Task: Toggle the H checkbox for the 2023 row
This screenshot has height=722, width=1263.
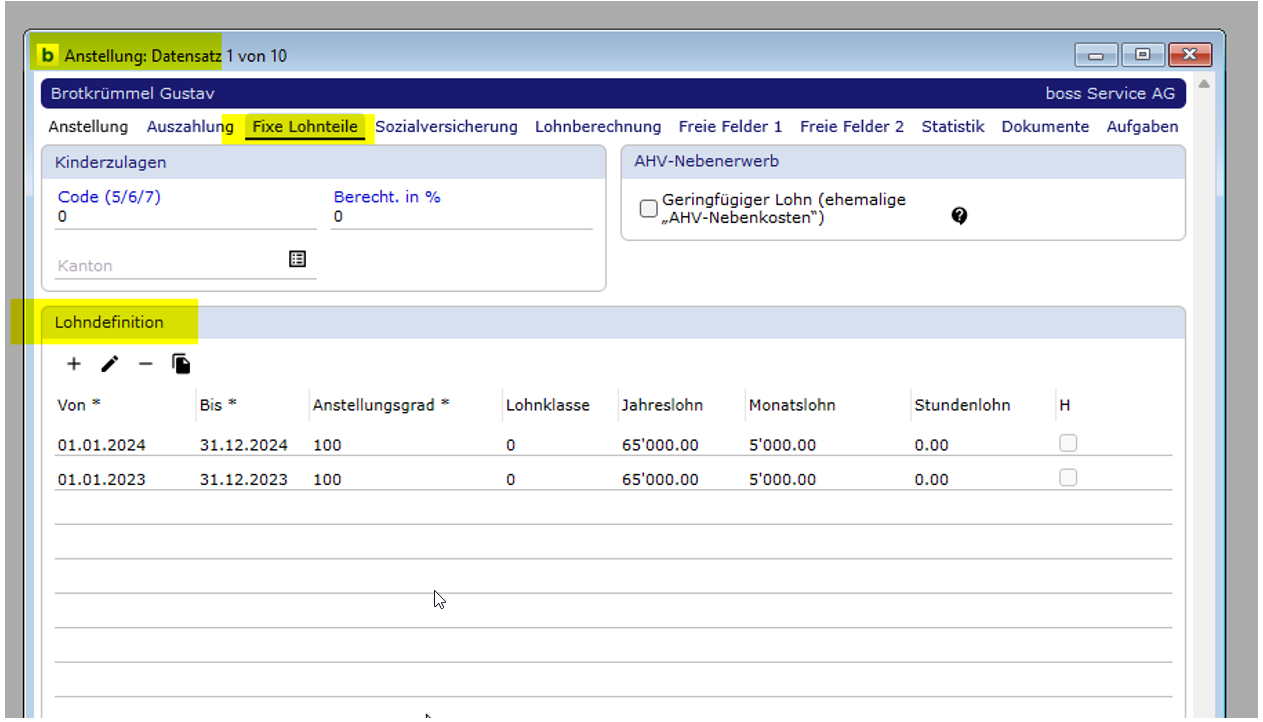Action: point(1068,478)
